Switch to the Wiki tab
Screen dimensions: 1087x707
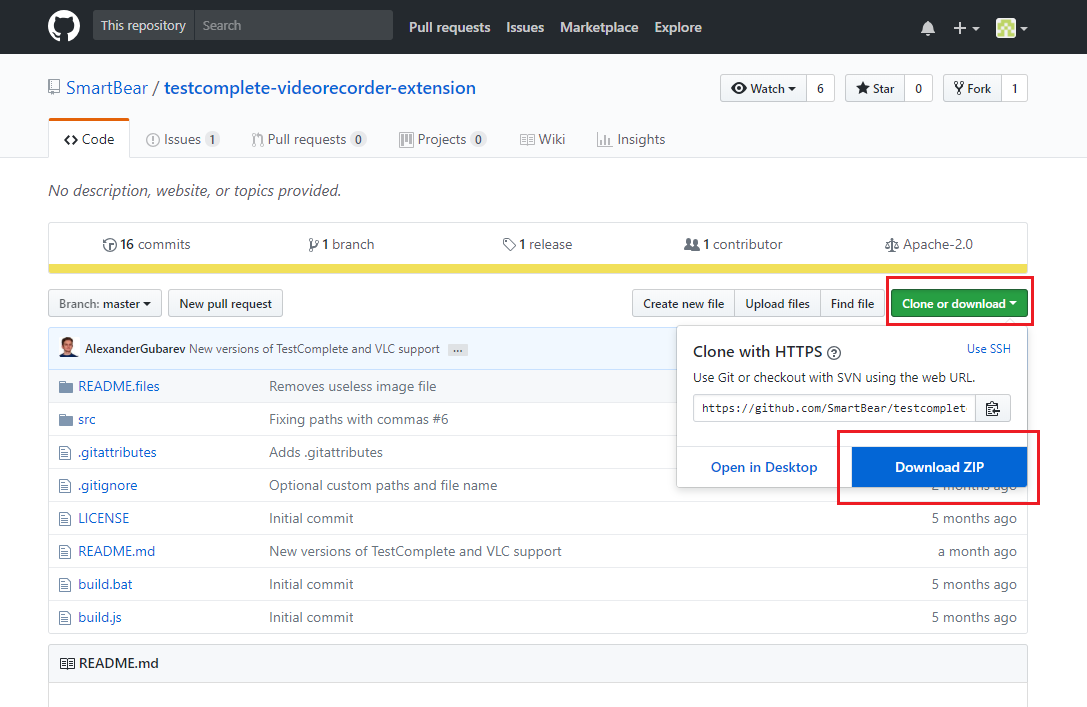543,139
